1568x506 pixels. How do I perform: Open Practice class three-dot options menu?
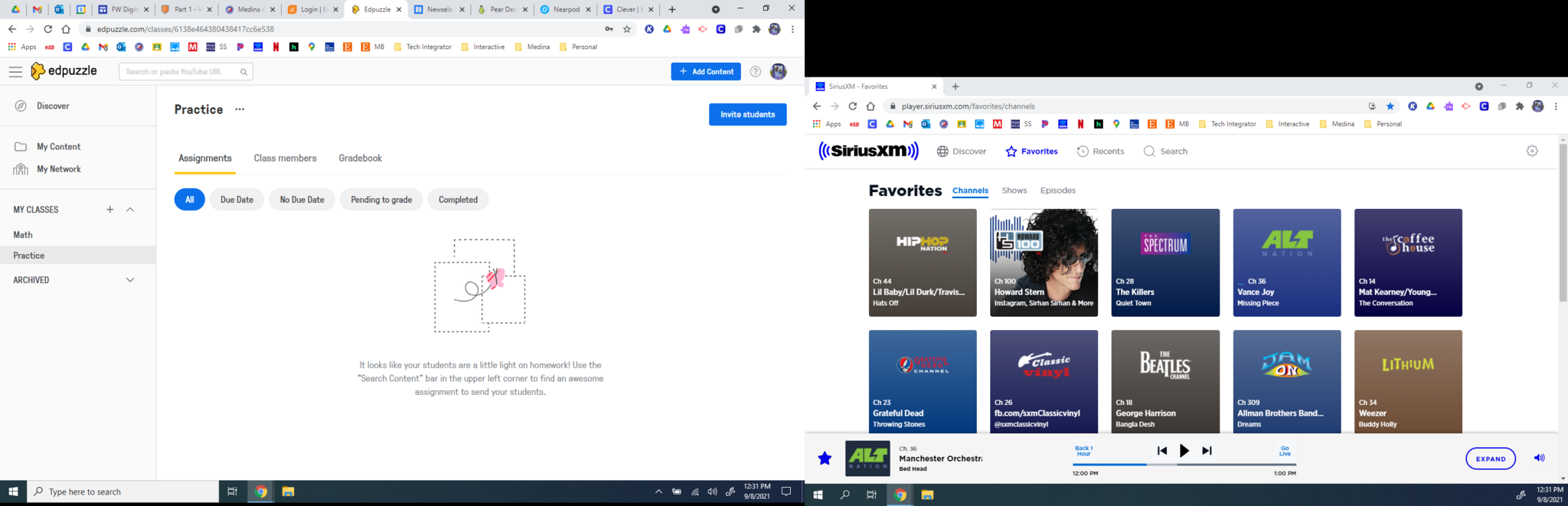pyautogui.click(x=240, y=109)
